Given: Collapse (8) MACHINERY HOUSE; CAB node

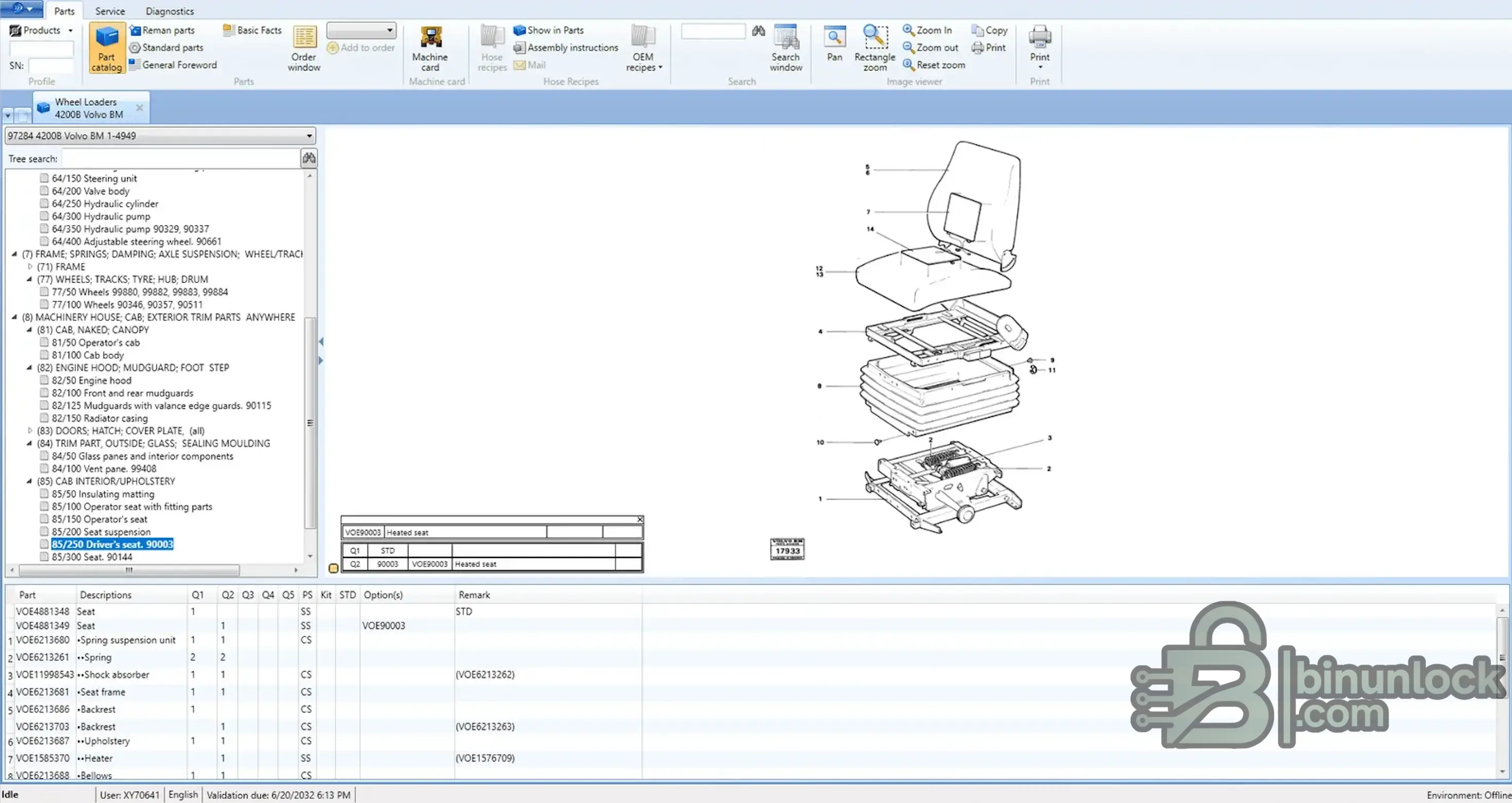Looking at the screenshot, I should pos(15,317).
